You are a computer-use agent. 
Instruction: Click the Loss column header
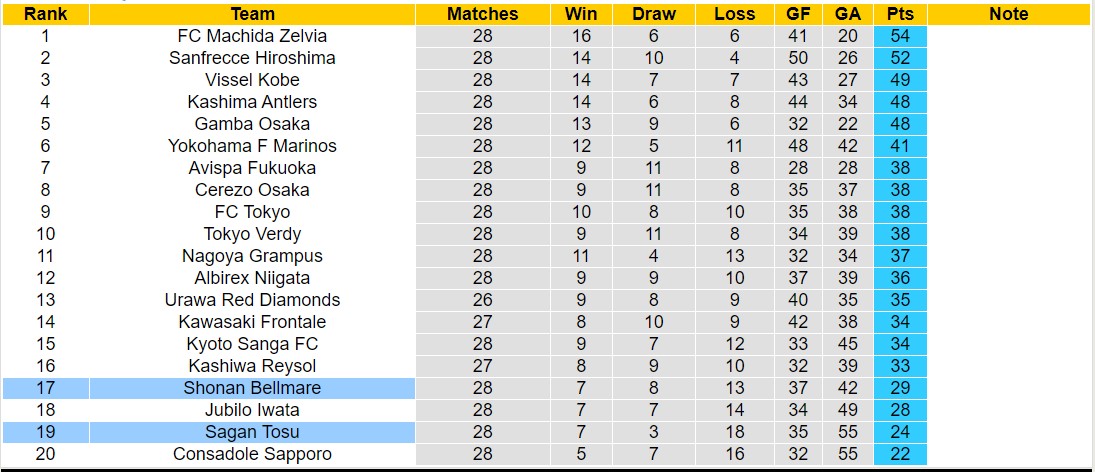735,14
